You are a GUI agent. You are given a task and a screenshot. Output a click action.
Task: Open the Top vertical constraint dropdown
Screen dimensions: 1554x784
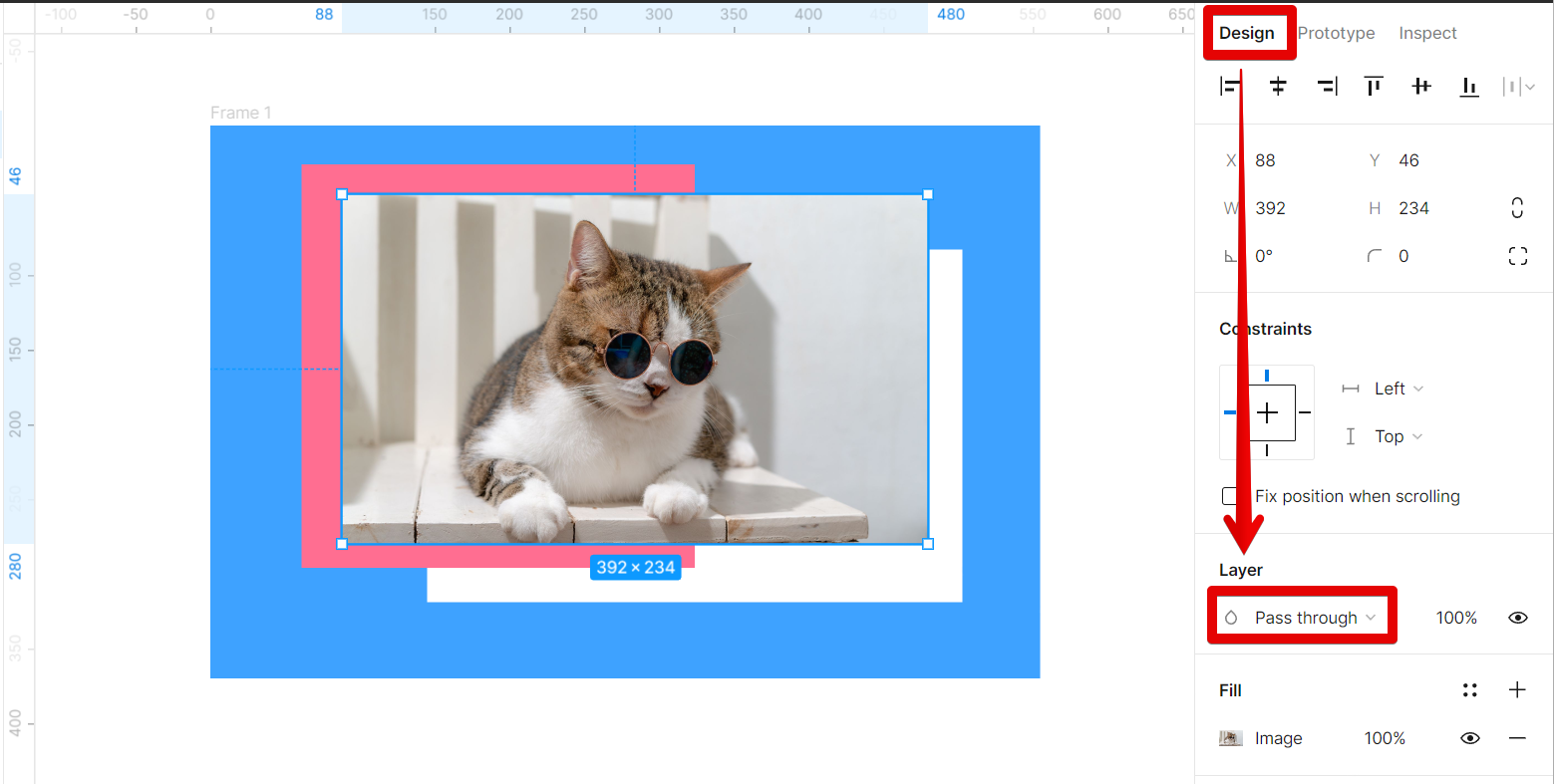(1398, 436)
